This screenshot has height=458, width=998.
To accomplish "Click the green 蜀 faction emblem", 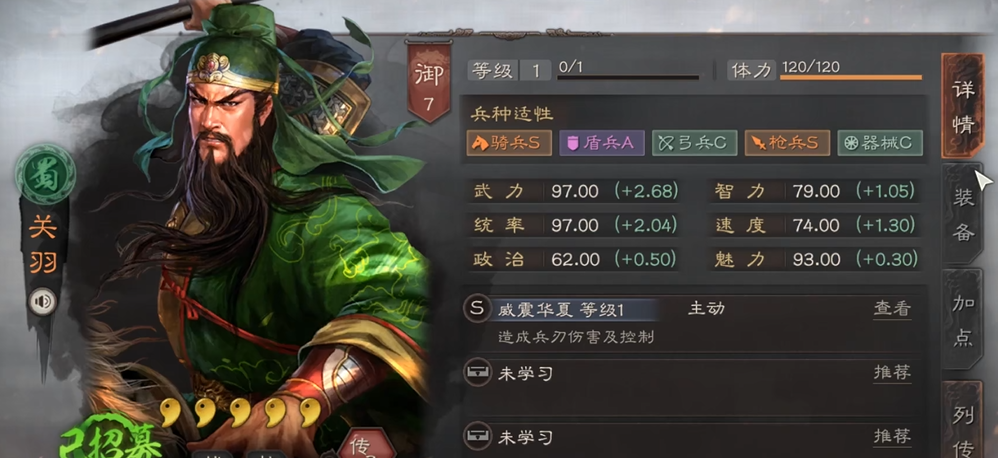I will [45, 173].
